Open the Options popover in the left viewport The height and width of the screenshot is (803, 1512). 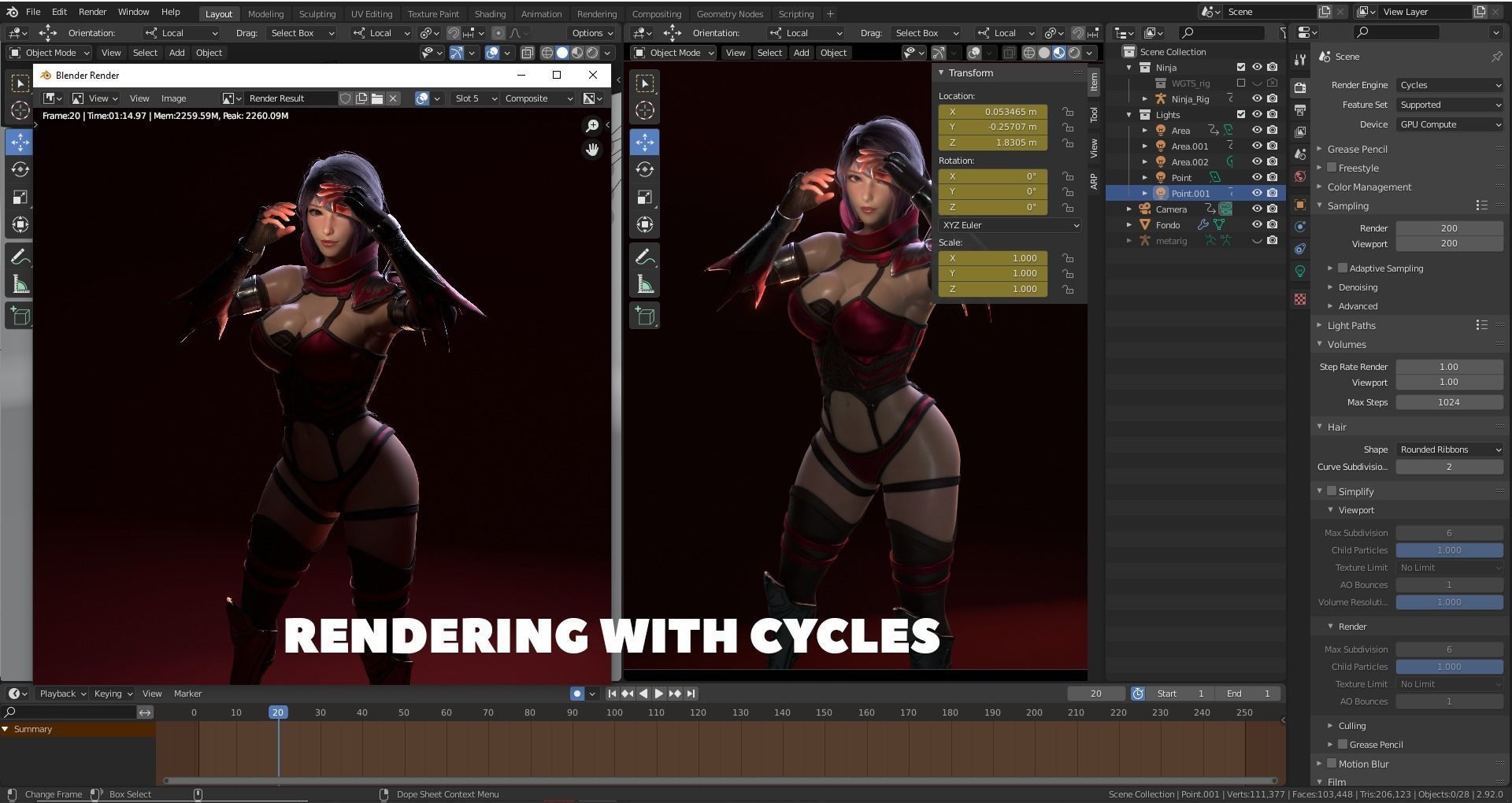591,33
